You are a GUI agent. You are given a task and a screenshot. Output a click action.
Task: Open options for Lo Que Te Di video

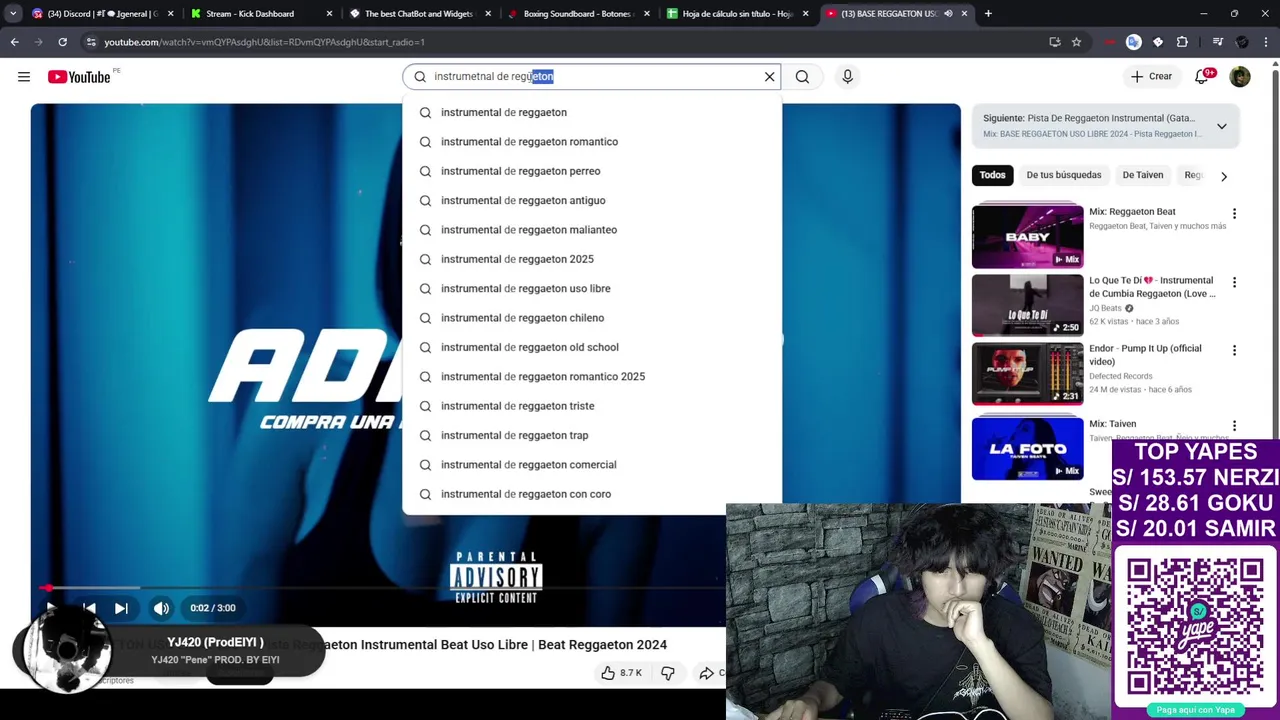1234,282
